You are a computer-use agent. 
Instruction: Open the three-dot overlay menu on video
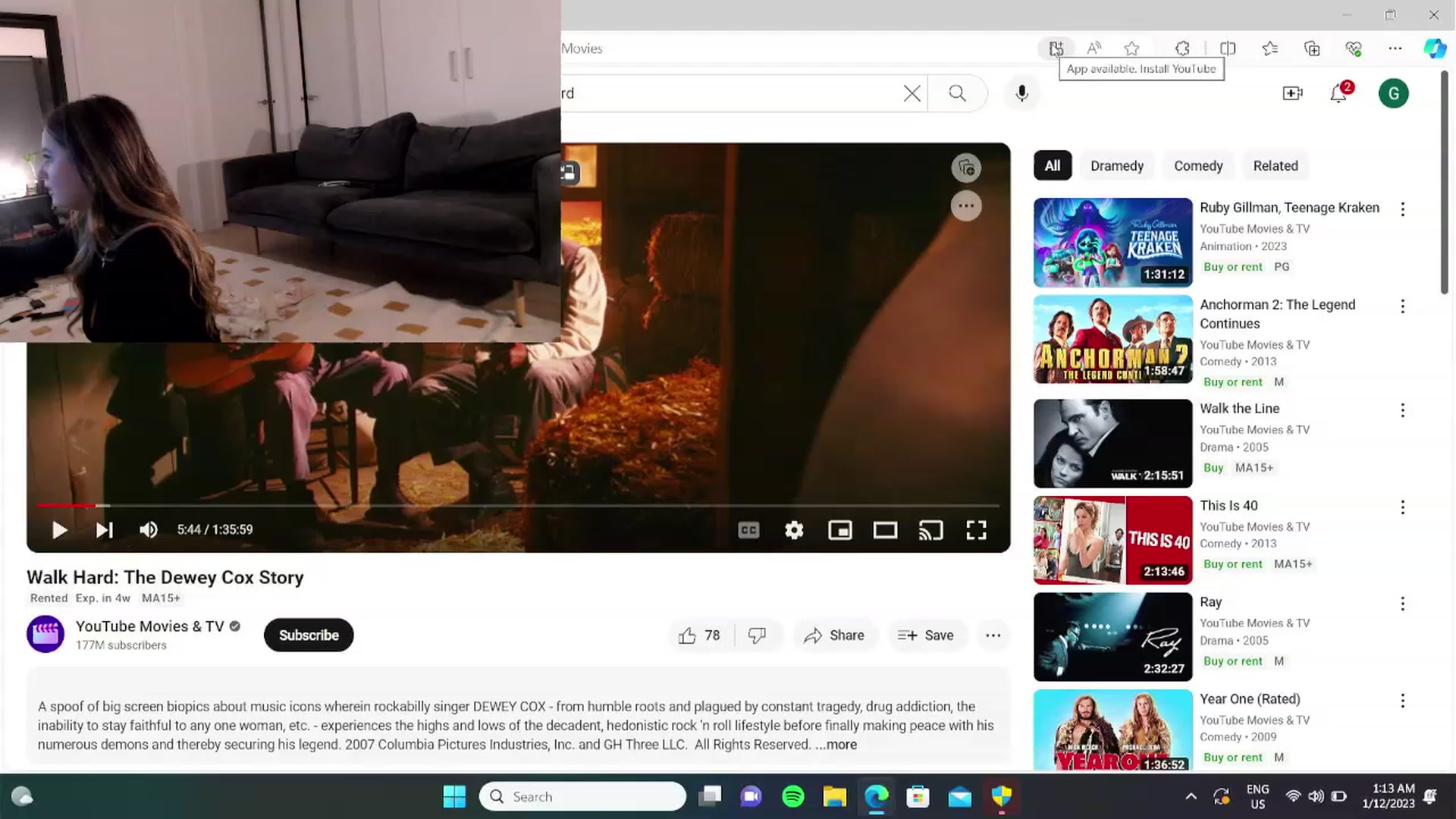point(966,206)
